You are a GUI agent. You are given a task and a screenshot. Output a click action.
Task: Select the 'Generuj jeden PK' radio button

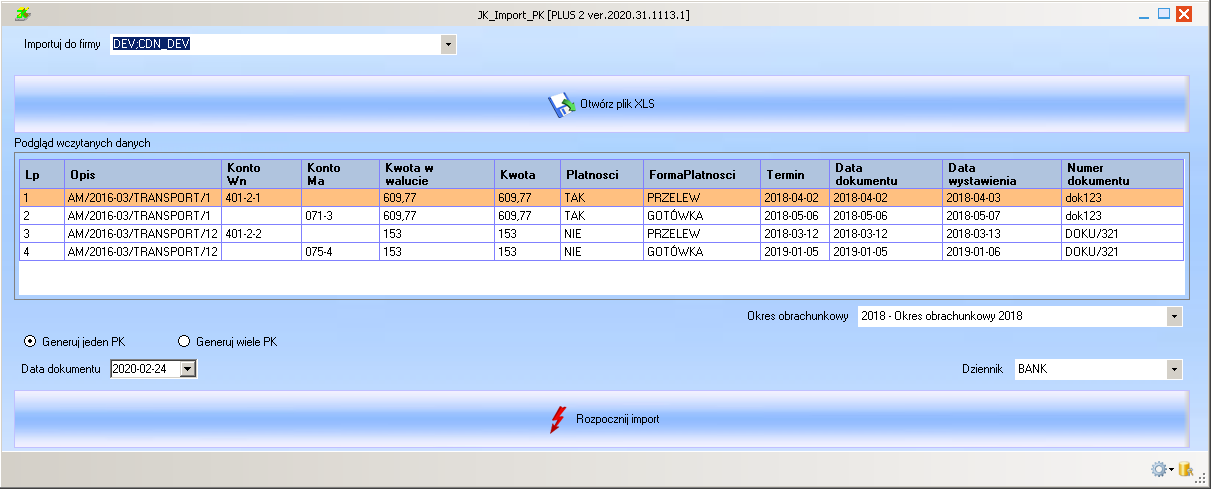pyautogui.click(x=30, y=342)
